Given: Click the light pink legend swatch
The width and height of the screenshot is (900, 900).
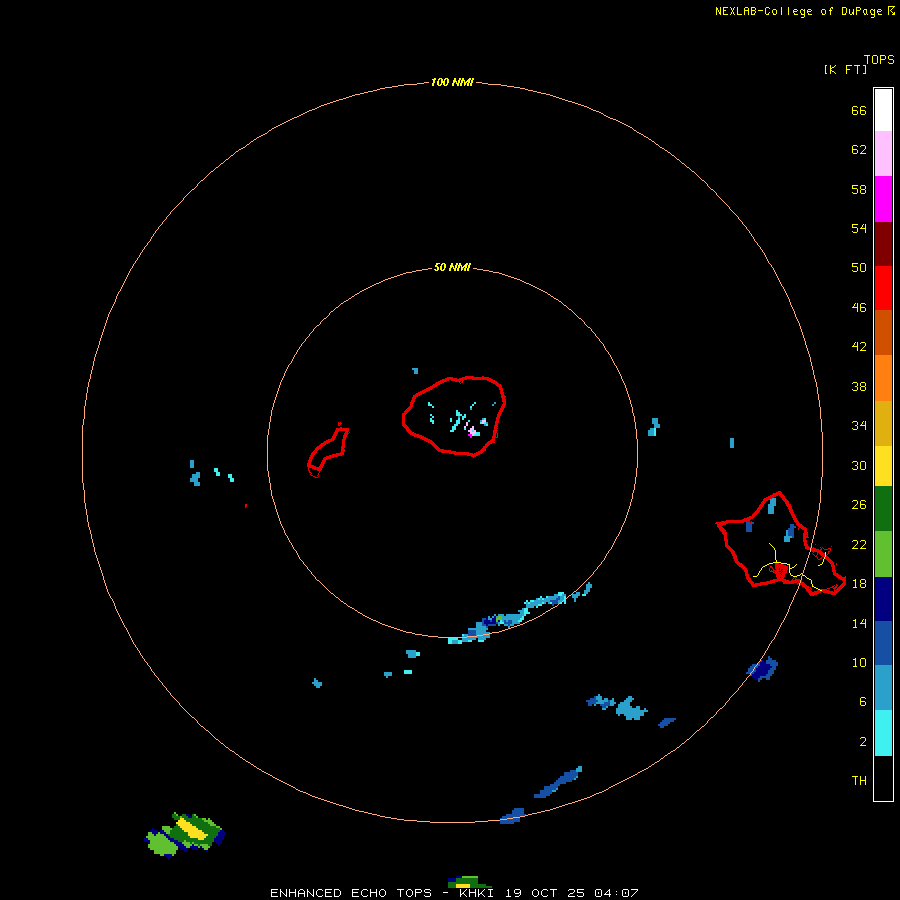Looking at the screenshot, I should click(x=883, y=154).
